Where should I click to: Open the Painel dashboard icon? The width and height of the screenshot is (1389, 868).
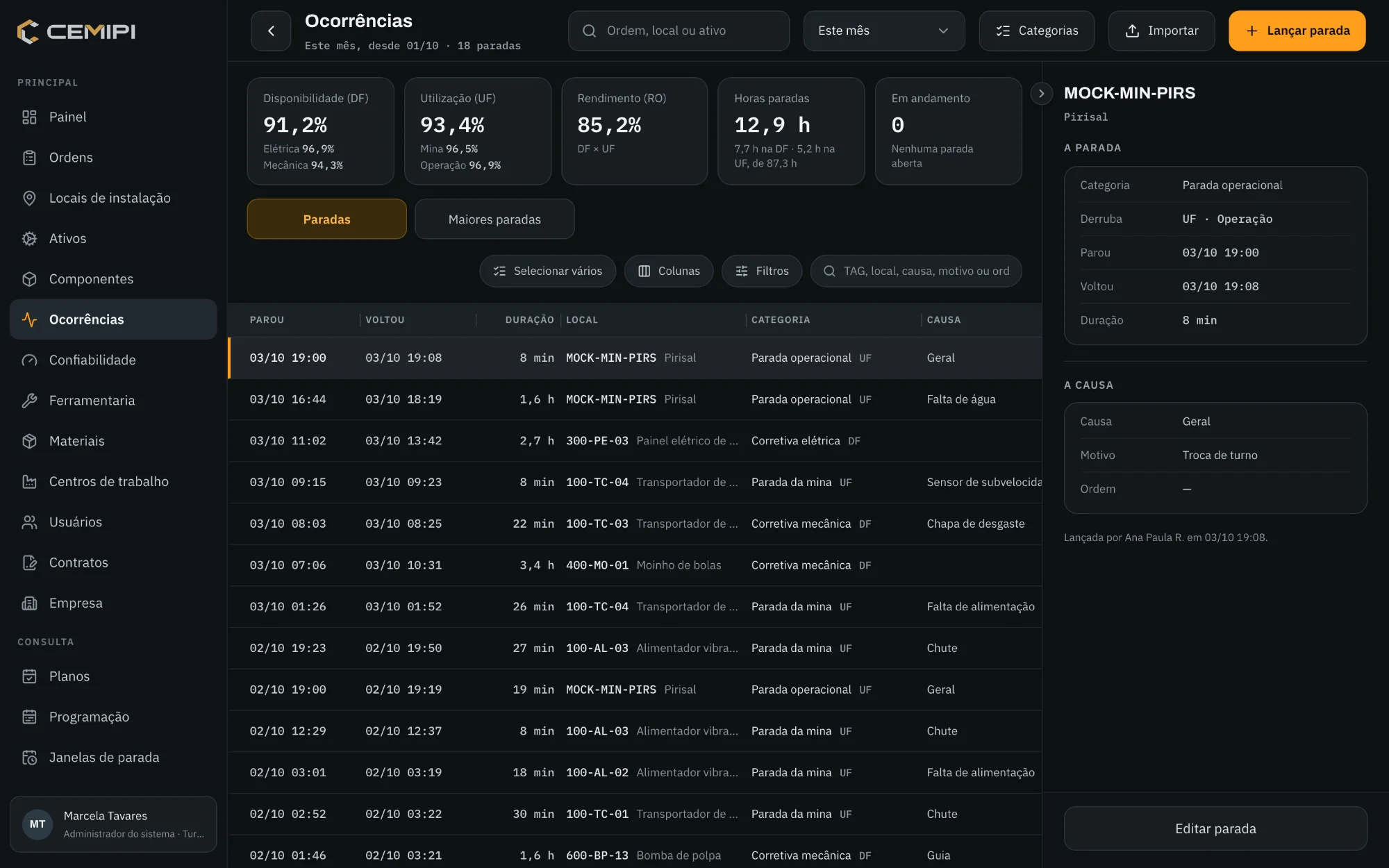point(29,117)
